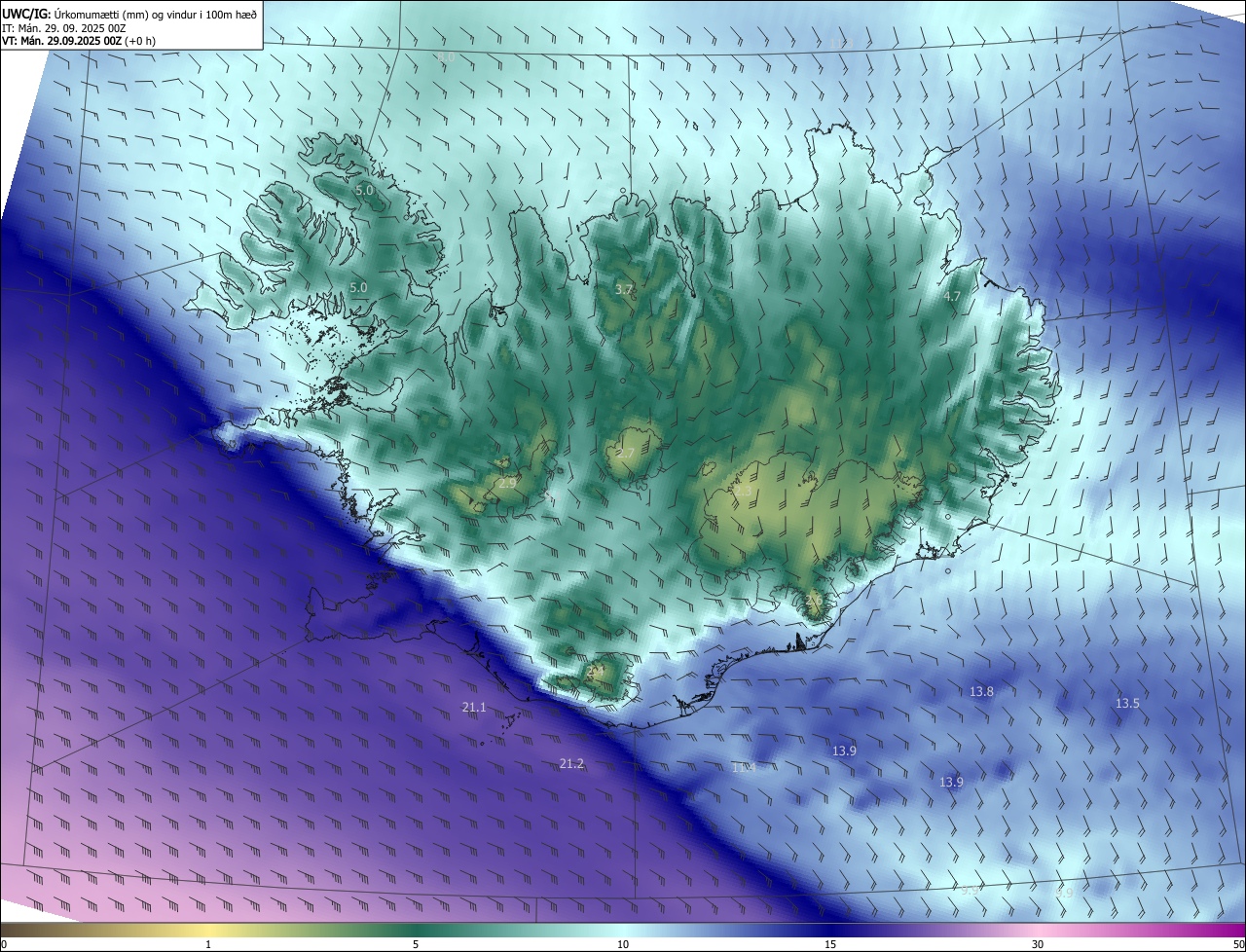Click the 21.2 value label on the map

571,764
